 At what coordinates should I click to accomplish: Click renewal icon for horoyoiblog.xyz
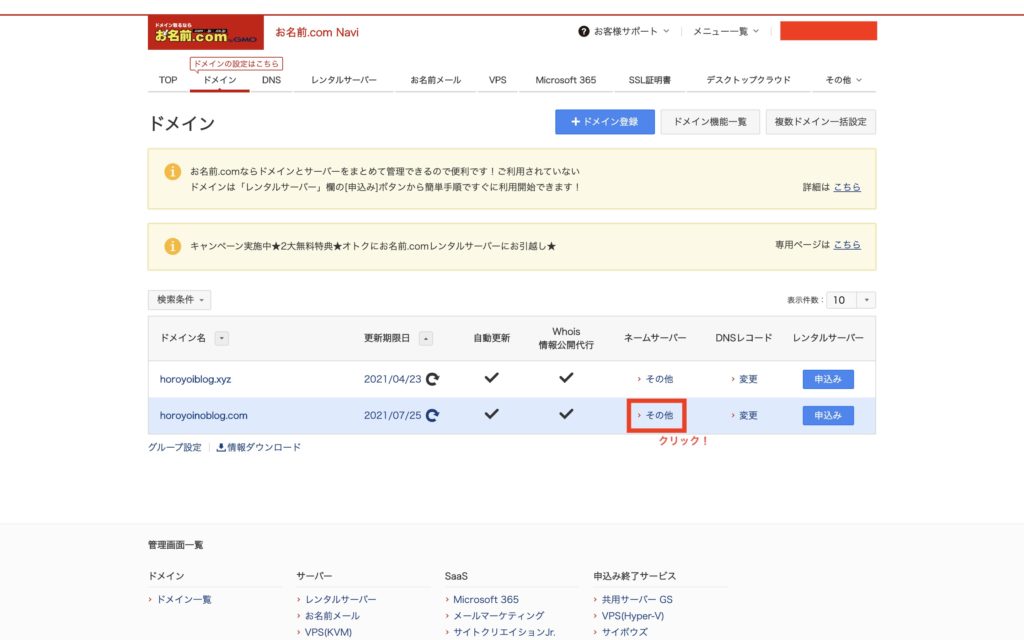coord(432,379)
